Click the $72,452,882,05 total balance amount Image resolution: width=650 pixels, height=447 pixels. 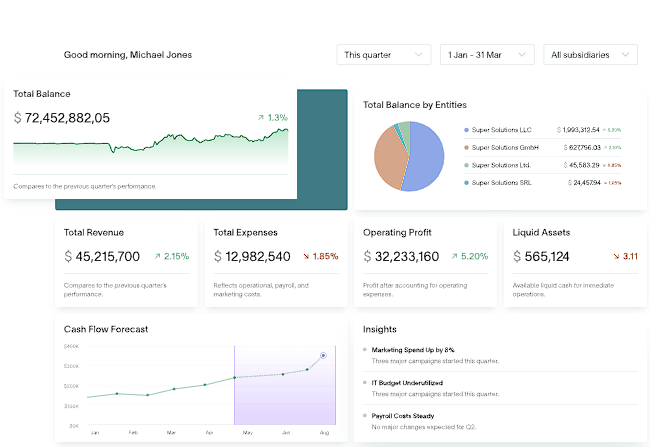(x=62, y=118)
